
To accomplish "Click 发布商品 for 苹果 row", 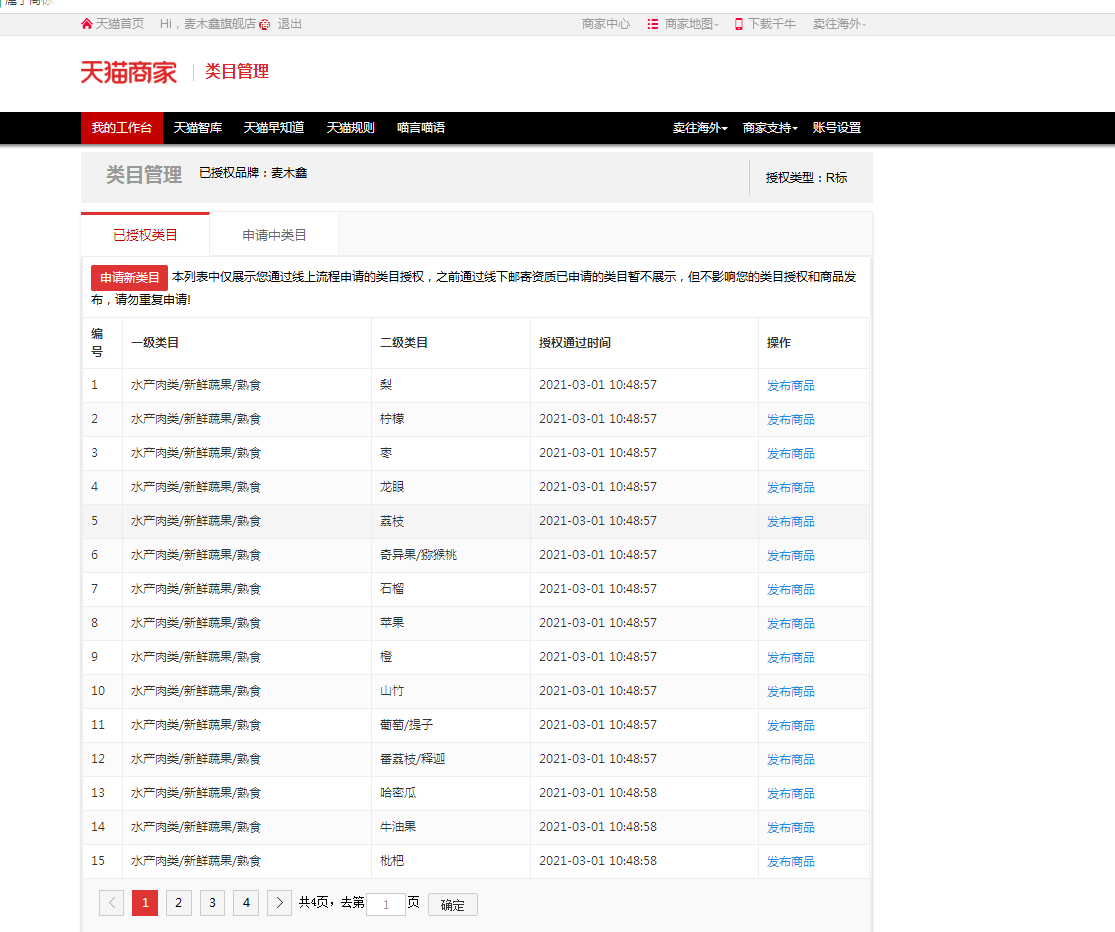I will click(791, 623).
